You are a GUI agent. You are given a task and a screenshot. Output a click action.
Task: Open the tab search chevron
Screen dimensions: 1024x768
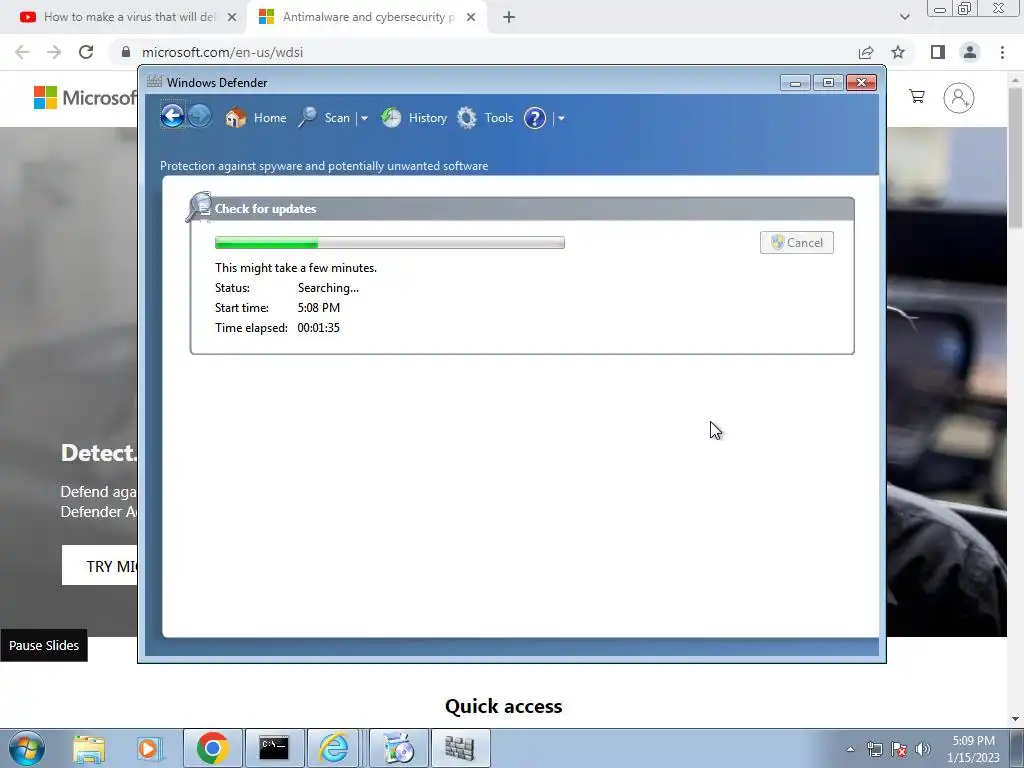904,17
